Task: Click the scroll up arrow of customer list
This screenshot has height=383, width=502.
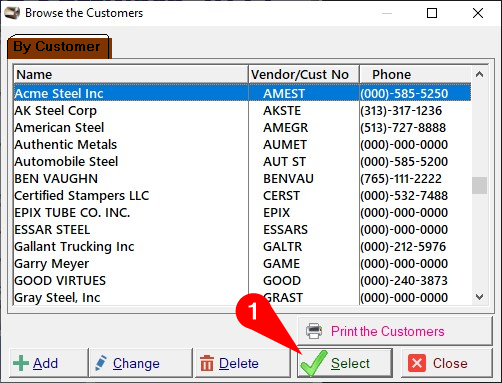Action: (x=479, y=74)
